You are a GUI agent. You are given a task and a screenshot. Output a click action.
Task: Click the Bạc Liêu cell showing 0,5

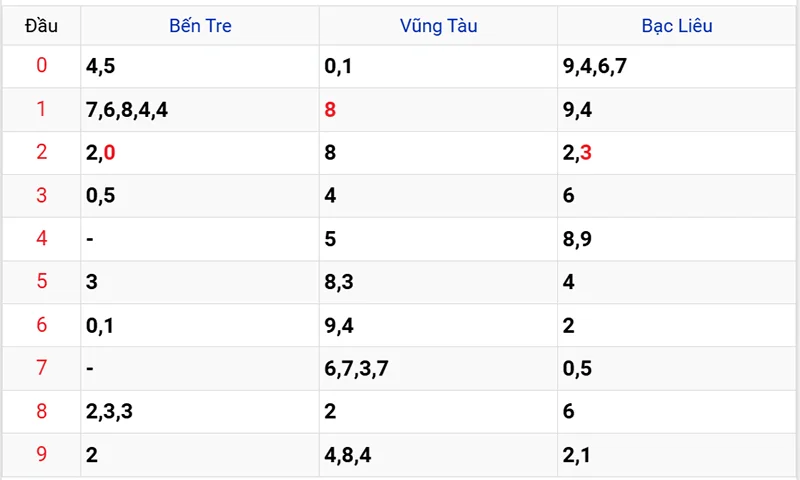577,368
